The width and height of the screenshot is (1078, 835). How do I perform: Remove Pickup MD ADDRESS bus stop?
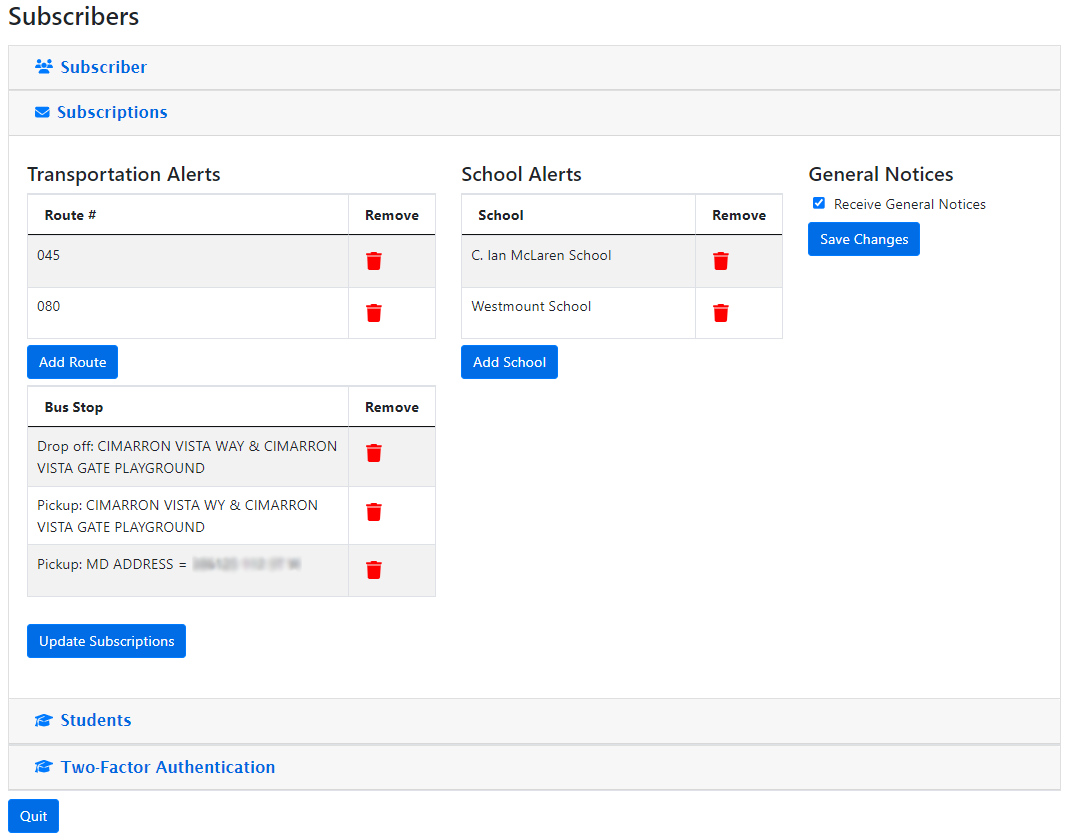tap(373, 570)
